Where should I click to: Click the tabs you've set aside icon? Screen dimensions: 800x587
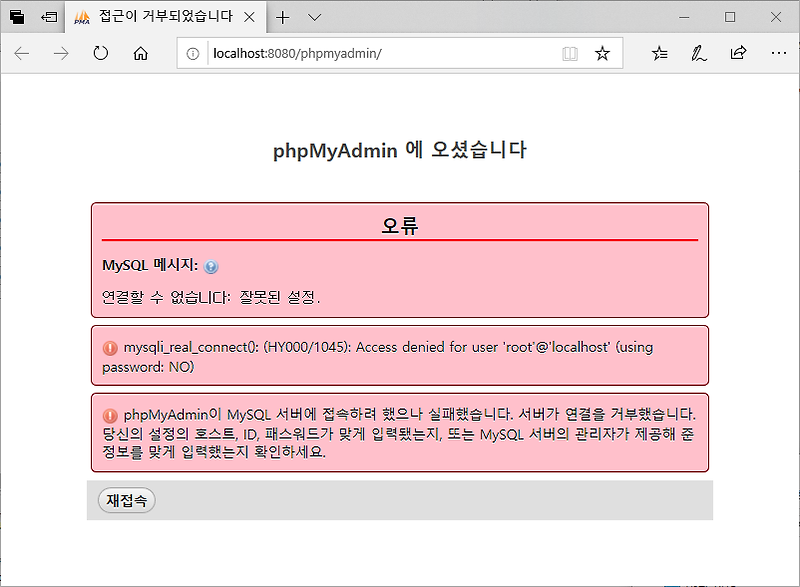pos(17,17)
